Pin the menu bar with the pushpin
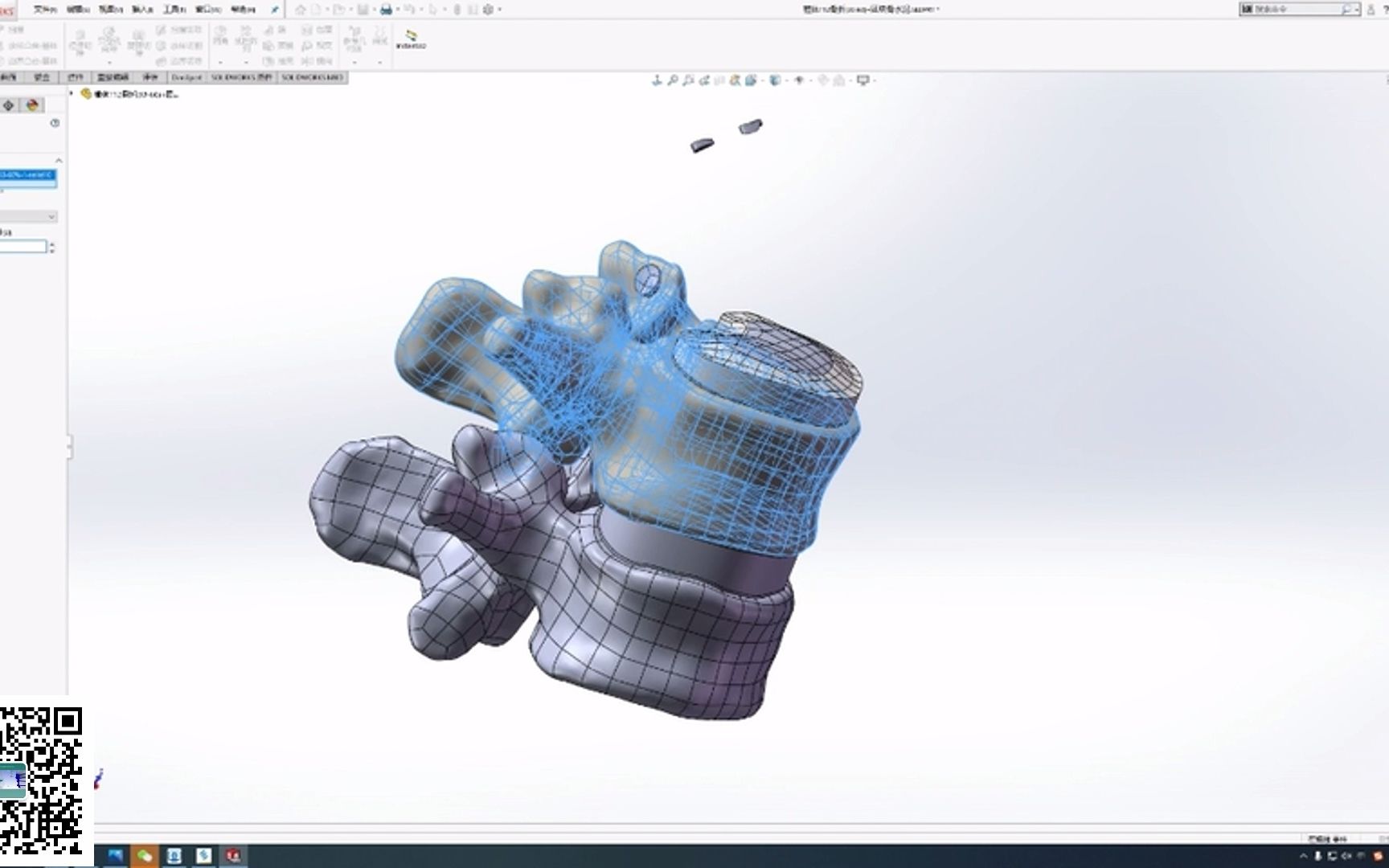This screenshot has width=1389, height=868. tap(276, 10)
